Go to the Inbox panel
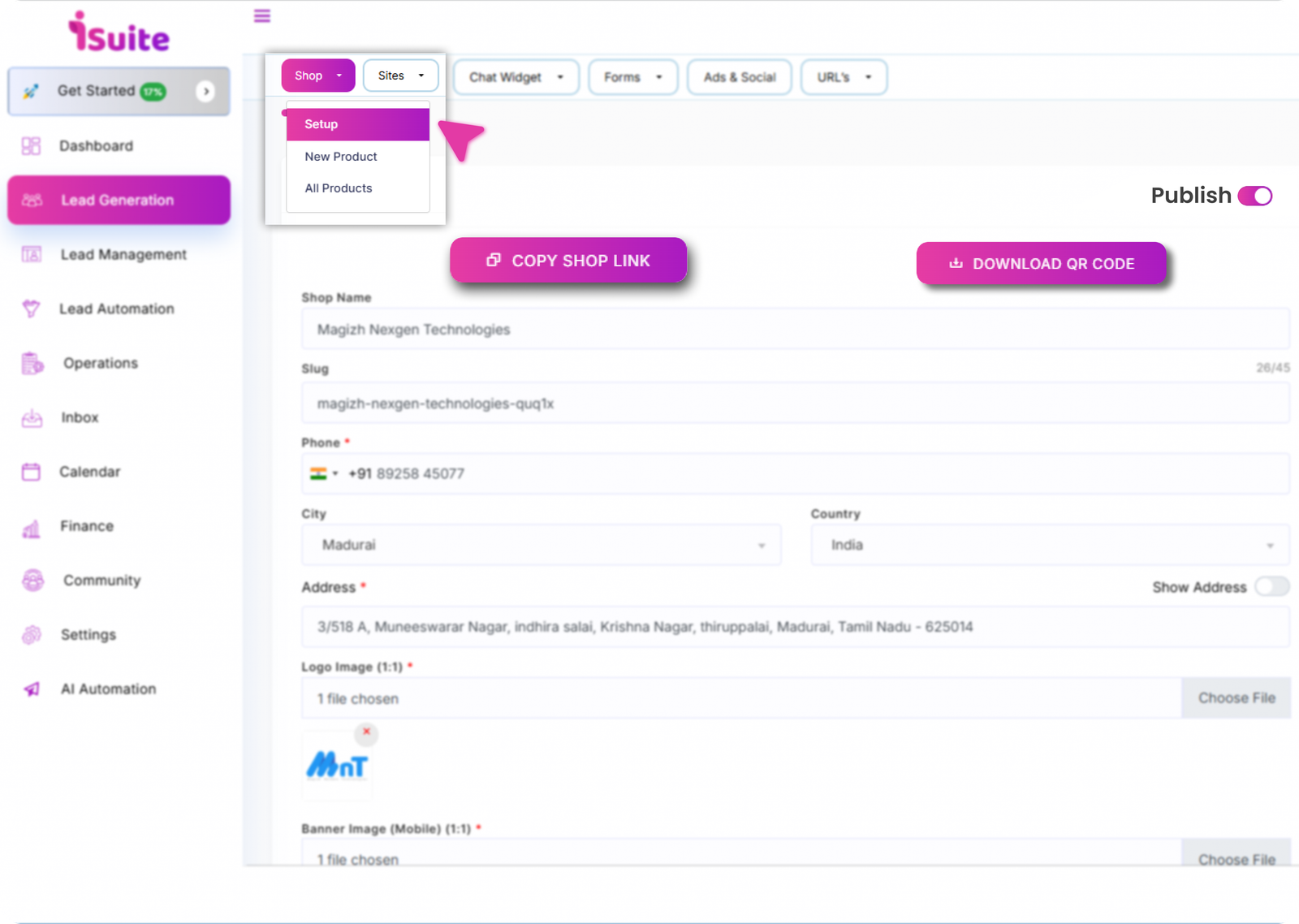 (x=79, y=417)
